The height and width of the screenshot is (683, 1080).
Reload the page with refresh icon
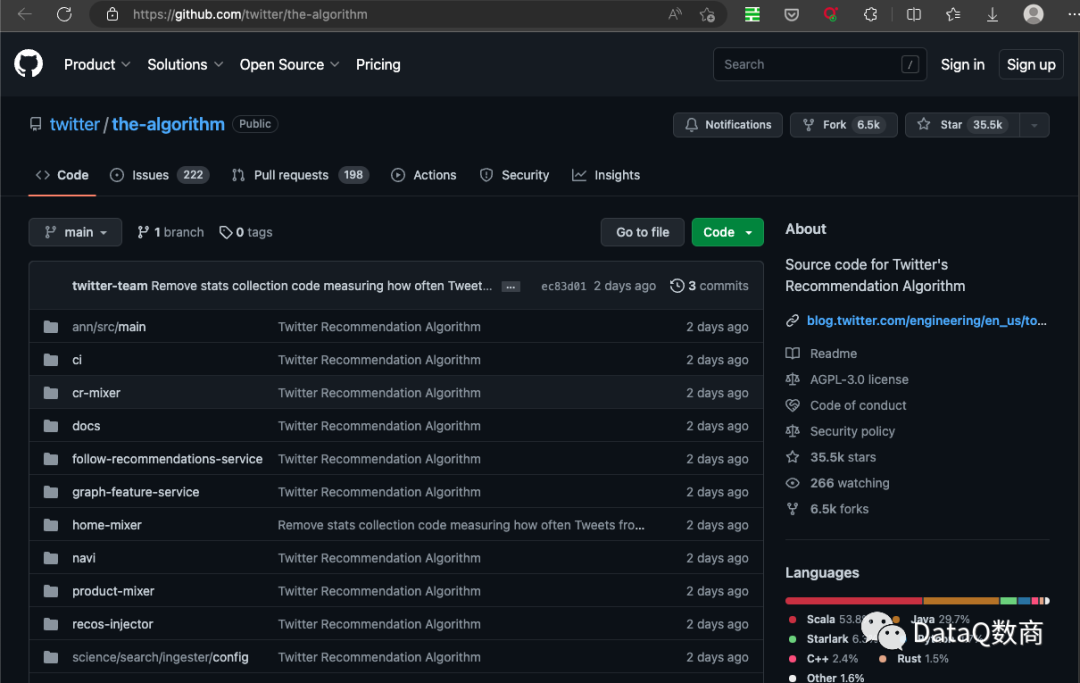(64, 14)
